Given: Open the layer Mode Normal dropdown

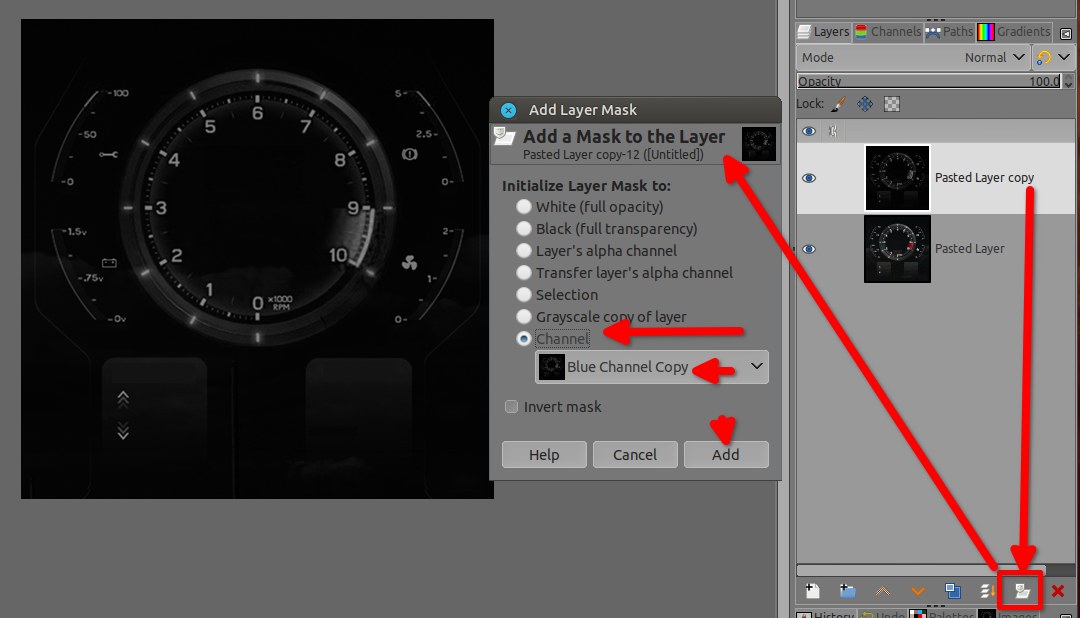Looking at the screenshot, I should 913,58.
